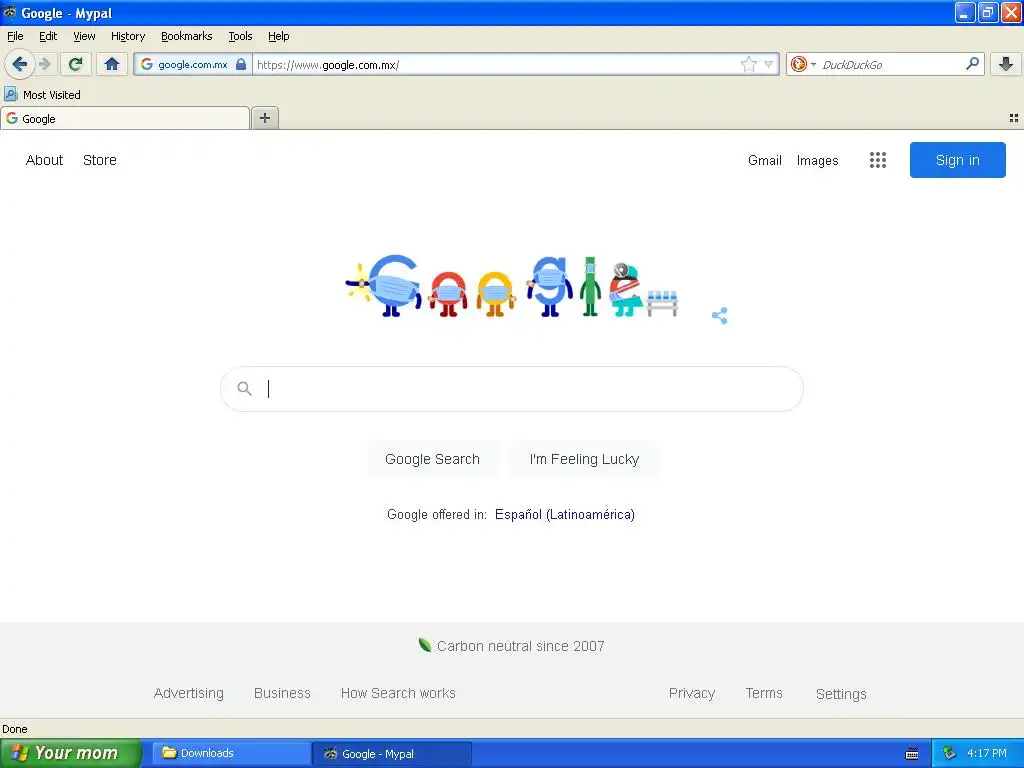Open the Advertising footer link

[x=189, y=693]
